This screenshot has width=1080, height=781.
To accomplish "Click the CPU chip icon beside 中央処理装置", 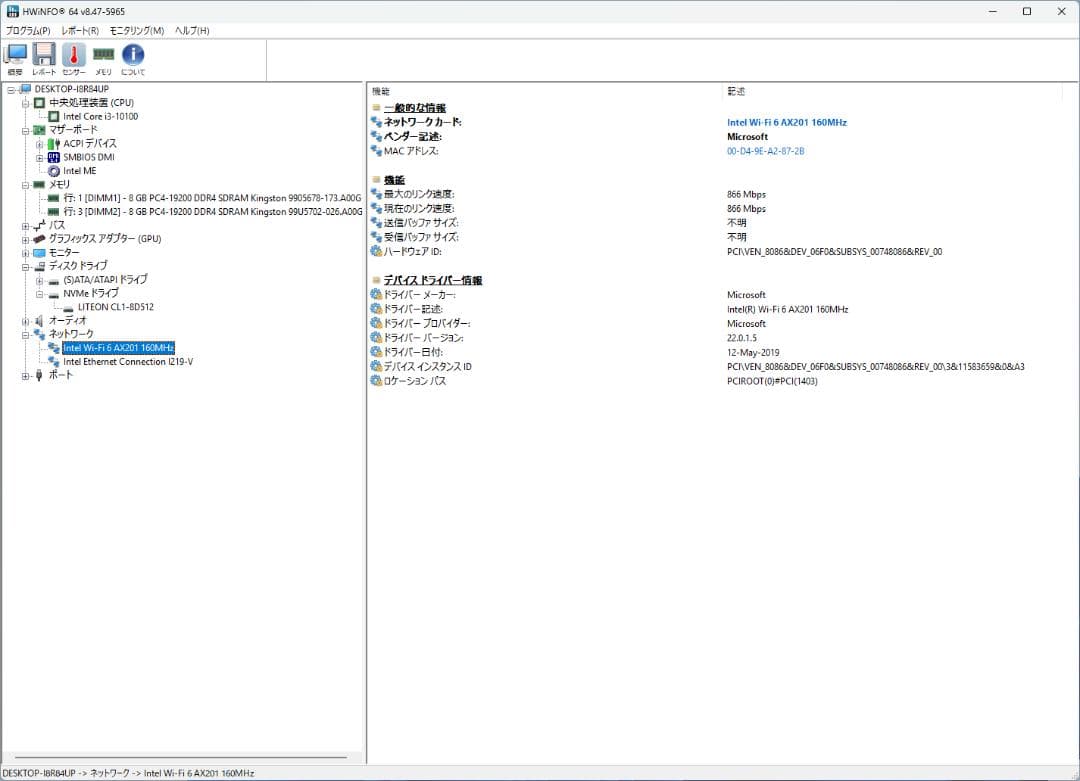I will [39, 103].
